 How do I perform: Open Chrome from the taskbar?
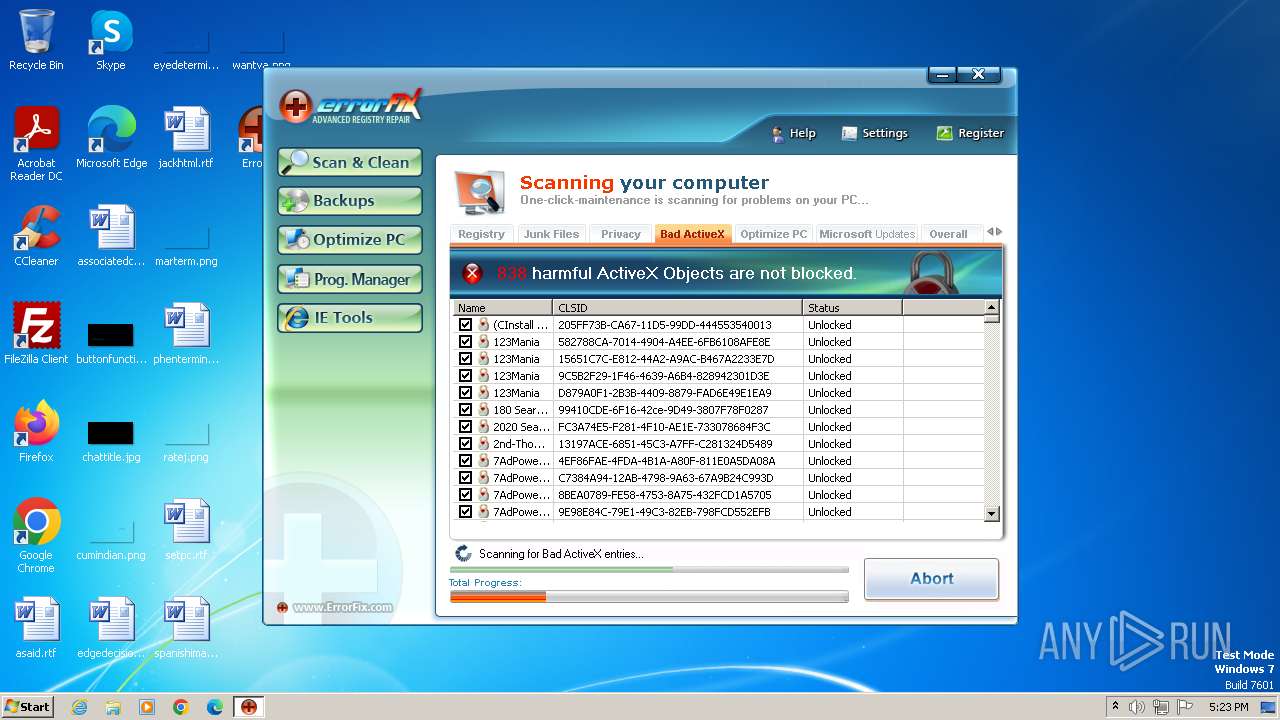181,707
